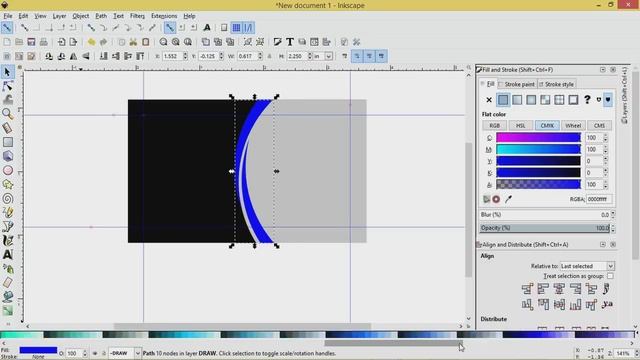Adjust the C value stepper
The height and width of the screenshot is (360, 640).
click(605, 138)
